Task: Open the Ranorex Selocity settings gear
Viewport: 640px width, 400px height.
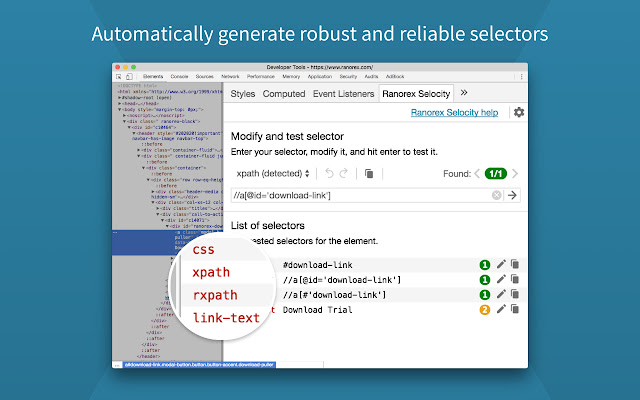Action: [x=518, y=113]
